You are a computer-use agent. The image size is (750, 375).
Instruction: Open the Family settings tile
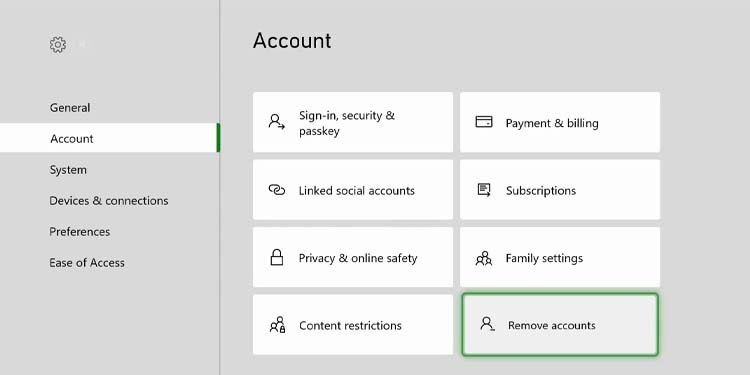tap(560, 257)
